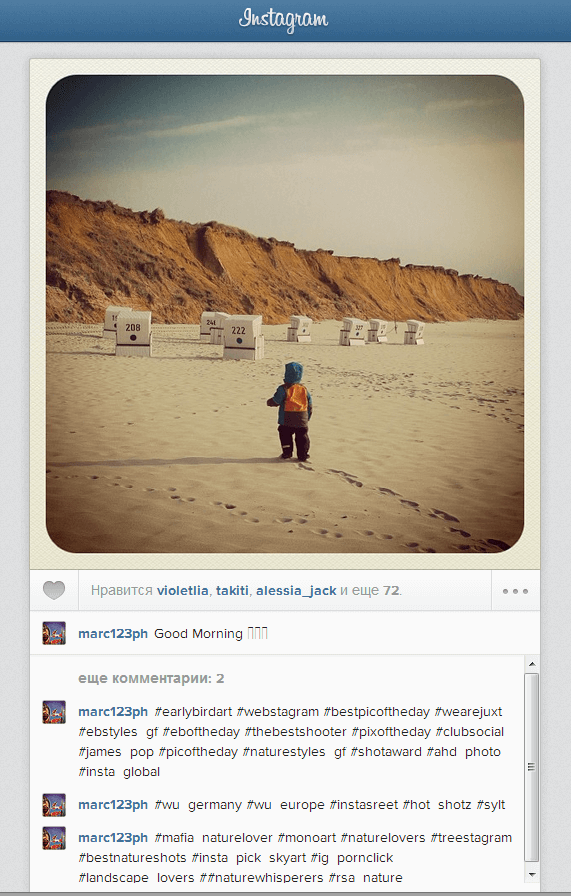
Task: Open the three-dots more options menu
Action: coord(515,591)
